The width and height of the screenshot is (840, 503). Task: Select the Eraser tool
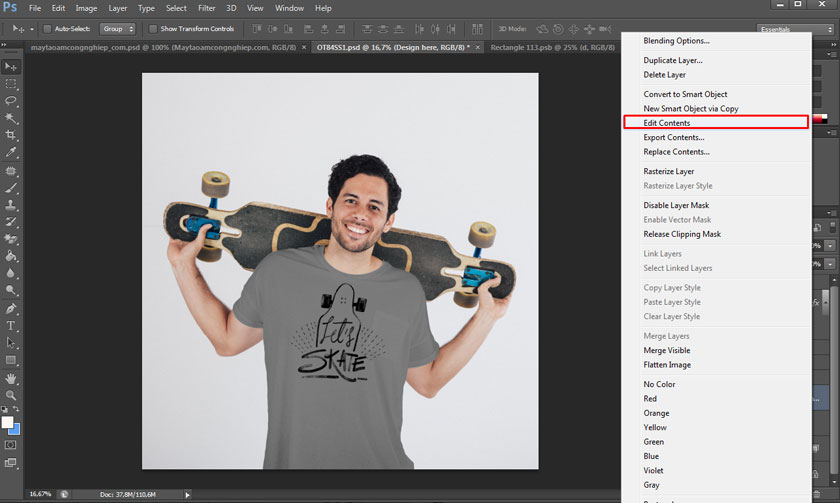(11, 239)
